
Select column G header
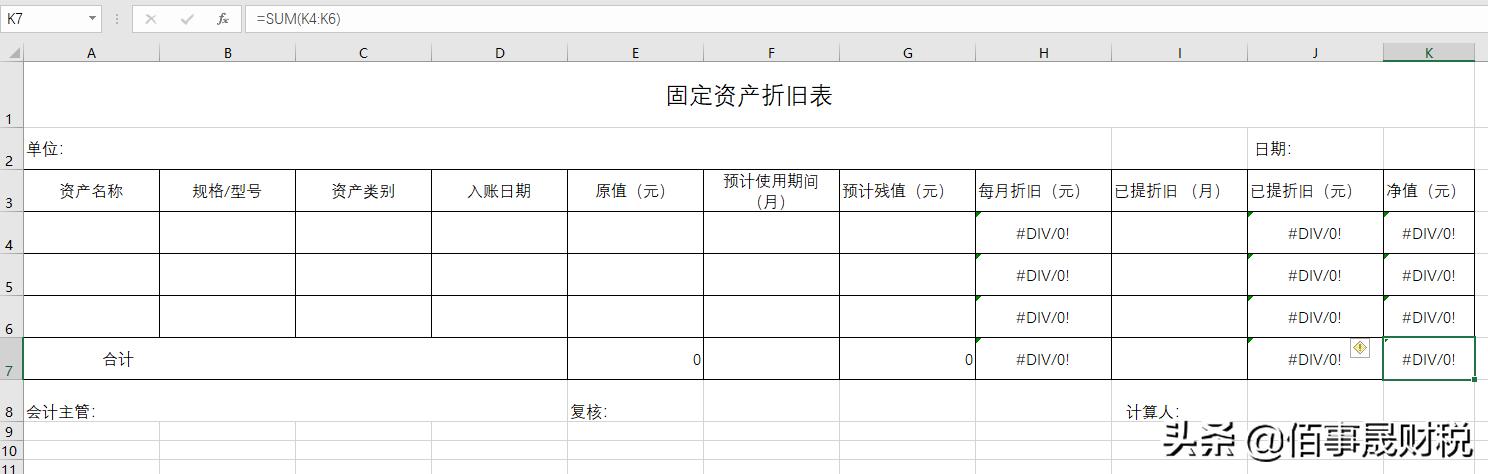click(907, 53)
